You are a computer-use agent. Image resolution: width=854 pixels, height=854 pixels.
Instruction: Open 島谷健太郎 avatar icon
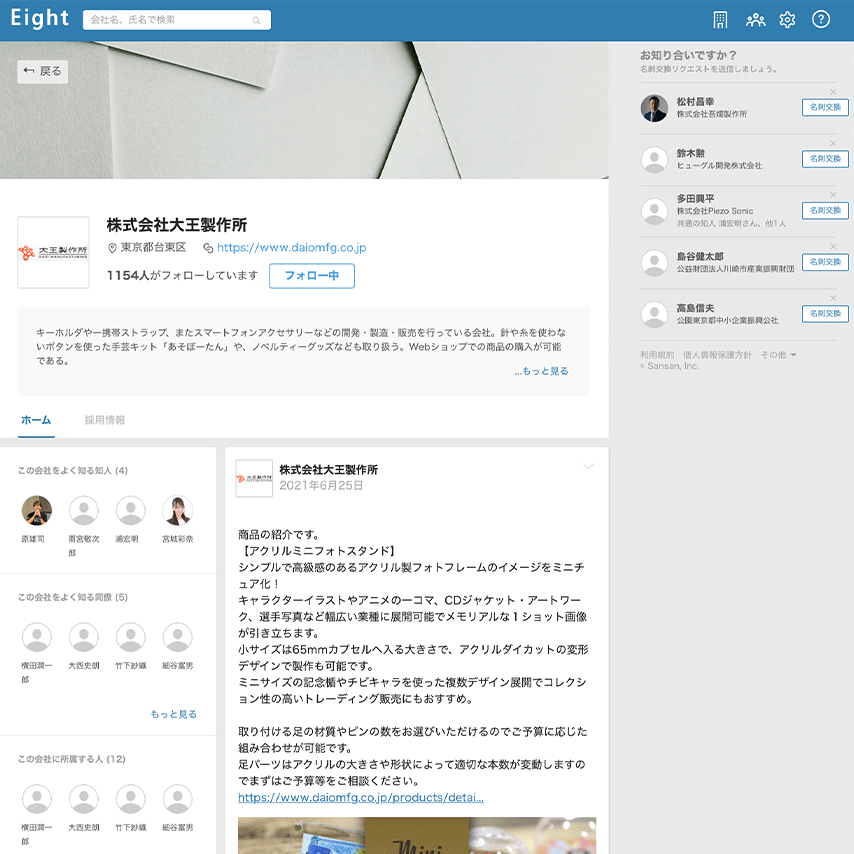pyautogui.click(x=654, y=263)
